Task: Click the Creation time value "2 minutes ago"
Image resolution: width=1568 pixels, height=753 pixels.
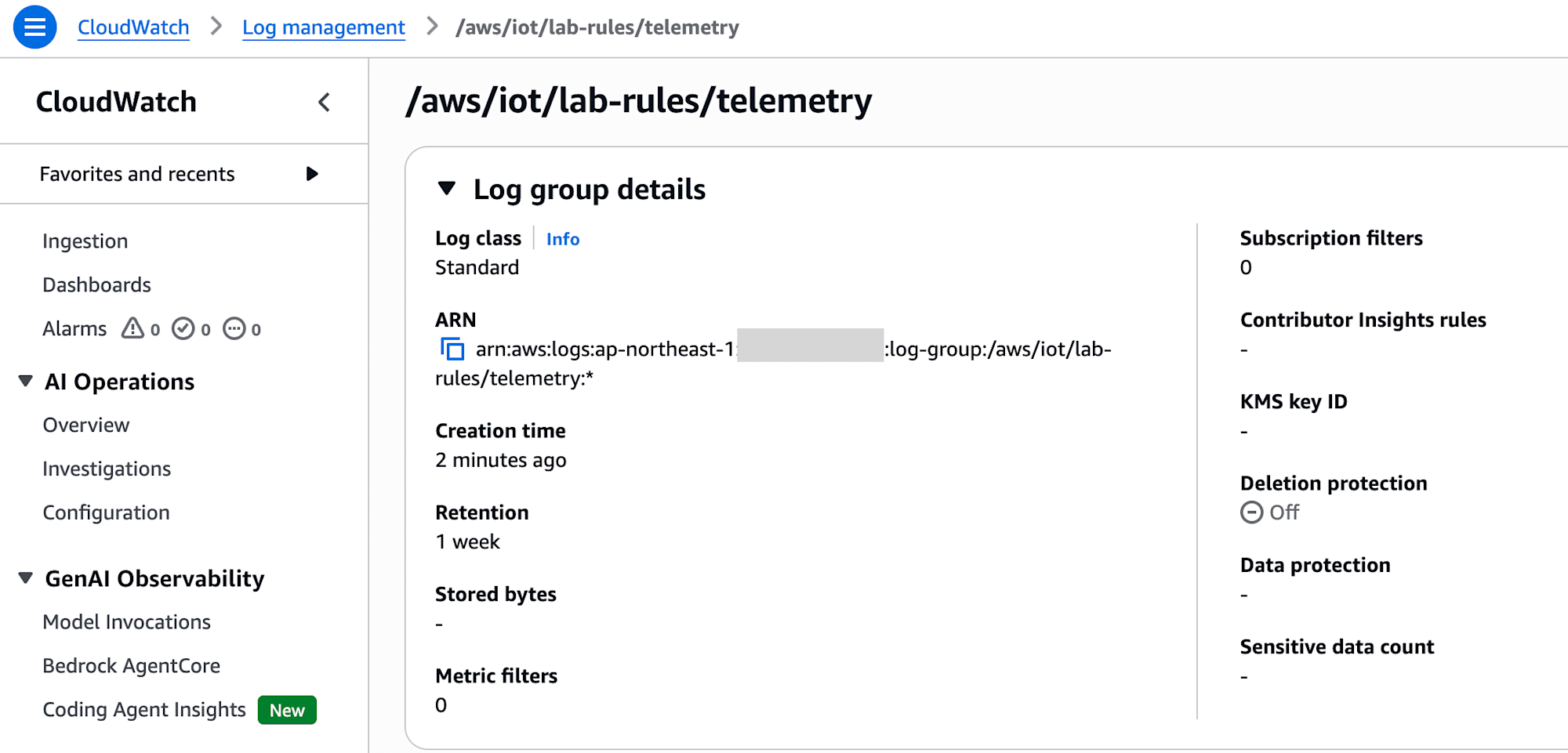Action: pyautogui.click(x=500, y=461)
